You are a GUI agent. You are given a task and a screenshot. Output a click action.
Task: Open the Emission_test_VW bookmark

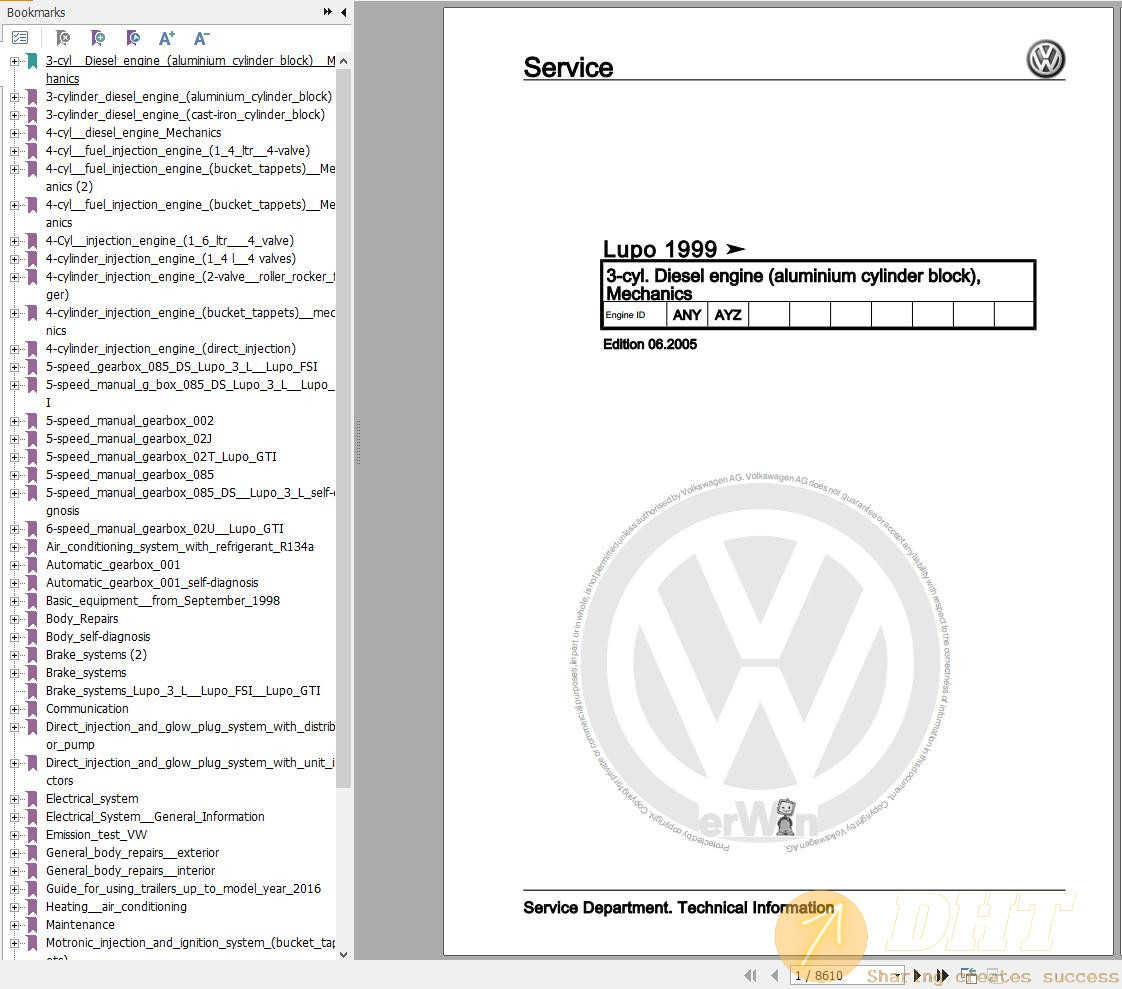coord(96,835)
